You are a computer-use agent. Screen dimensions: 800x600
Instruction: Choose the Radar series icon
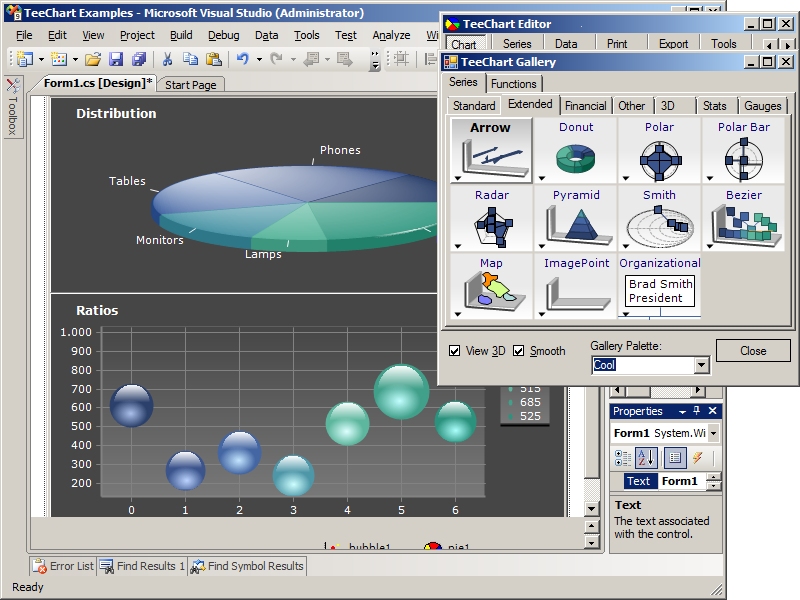coord(491,218)
